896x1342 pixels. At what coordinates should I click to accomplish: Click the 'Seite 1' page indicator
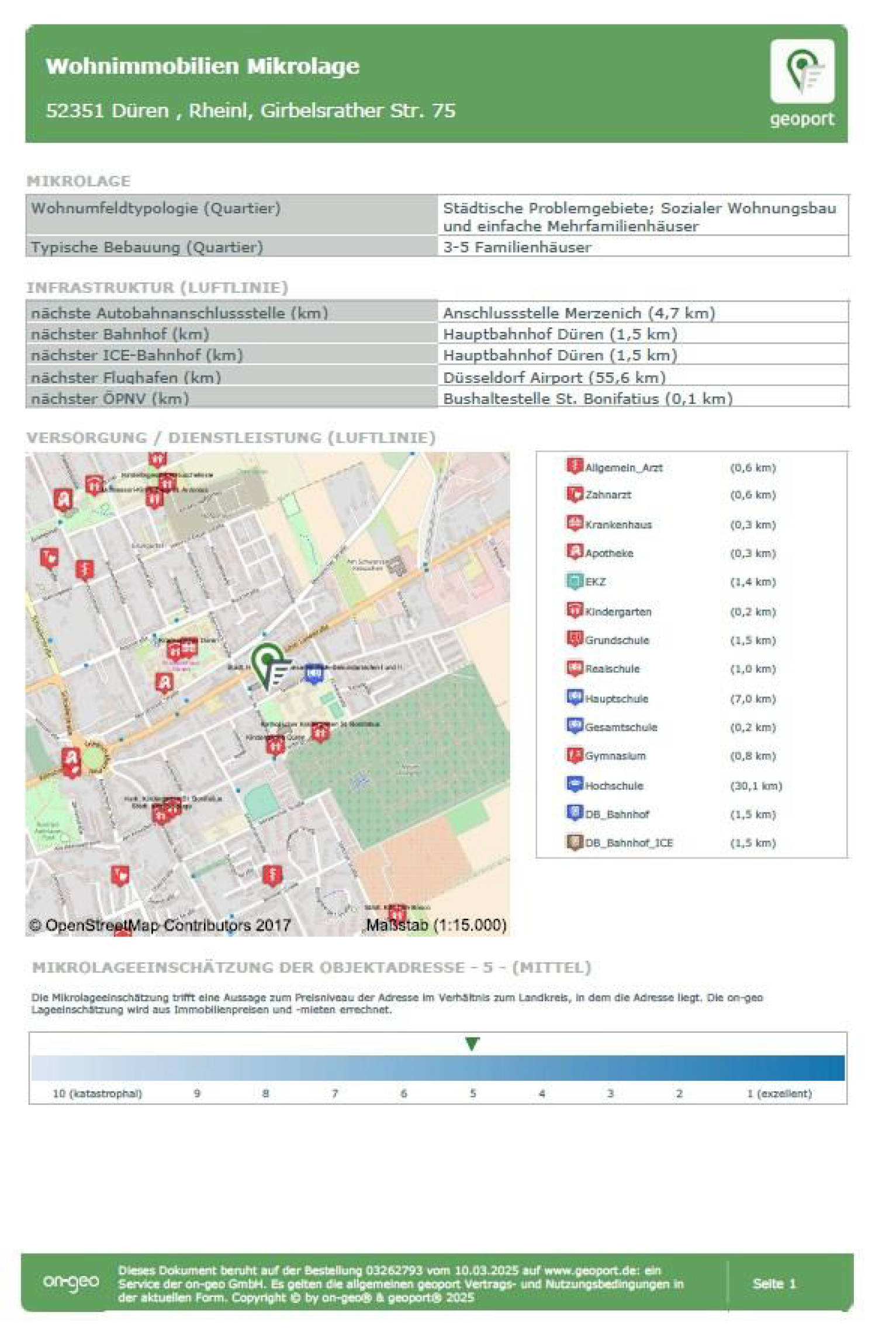(x=774, y=1284)
